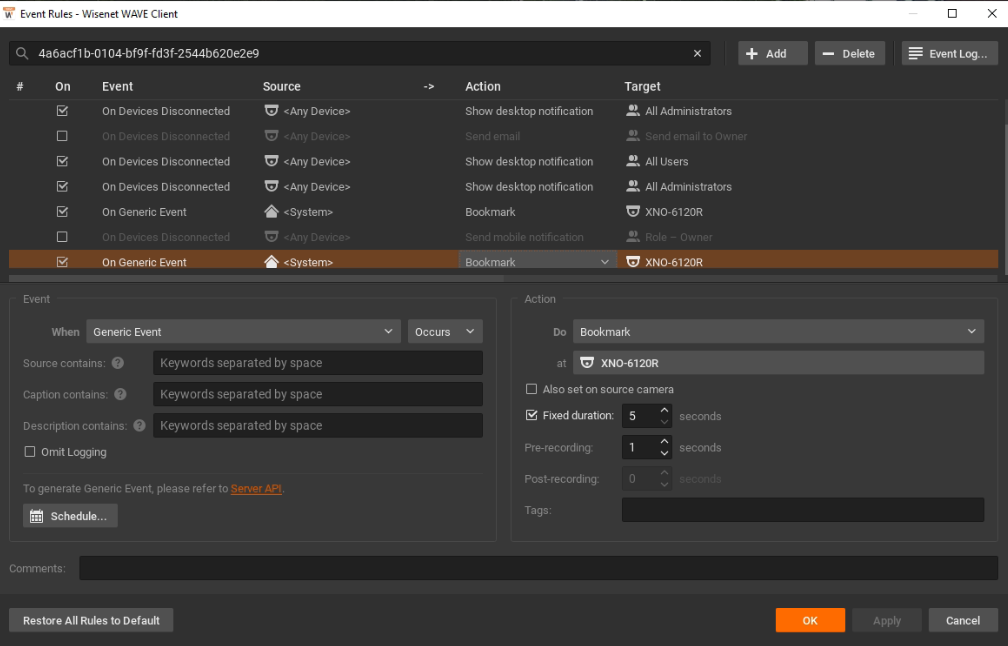Cancel the Event Rules dialog
This screenshot has width=1008, height=646.
click(x=963, y=620)
